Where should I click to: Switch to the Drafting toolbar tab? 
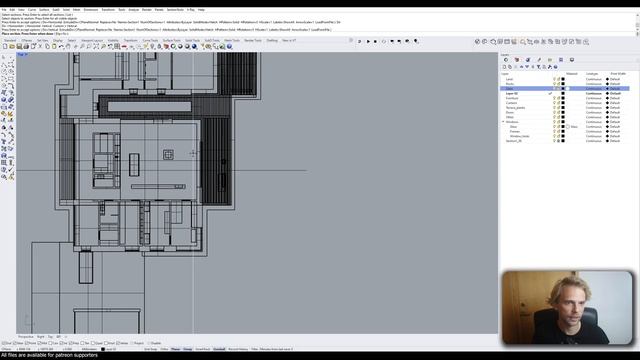pyautogui.click(x=272, y=40)
